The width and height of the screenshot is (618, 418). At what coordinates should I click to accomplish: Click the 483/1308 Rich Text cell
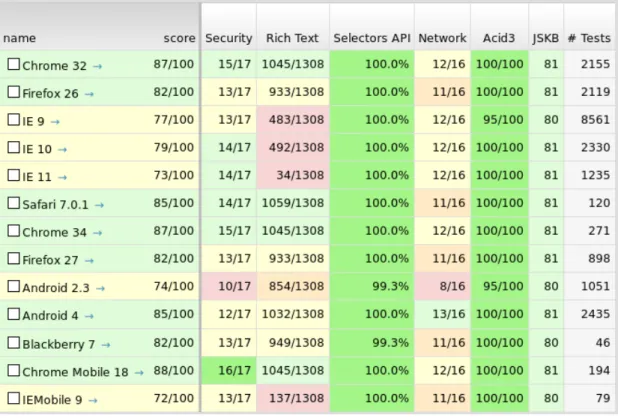click(x=293, y=119)
